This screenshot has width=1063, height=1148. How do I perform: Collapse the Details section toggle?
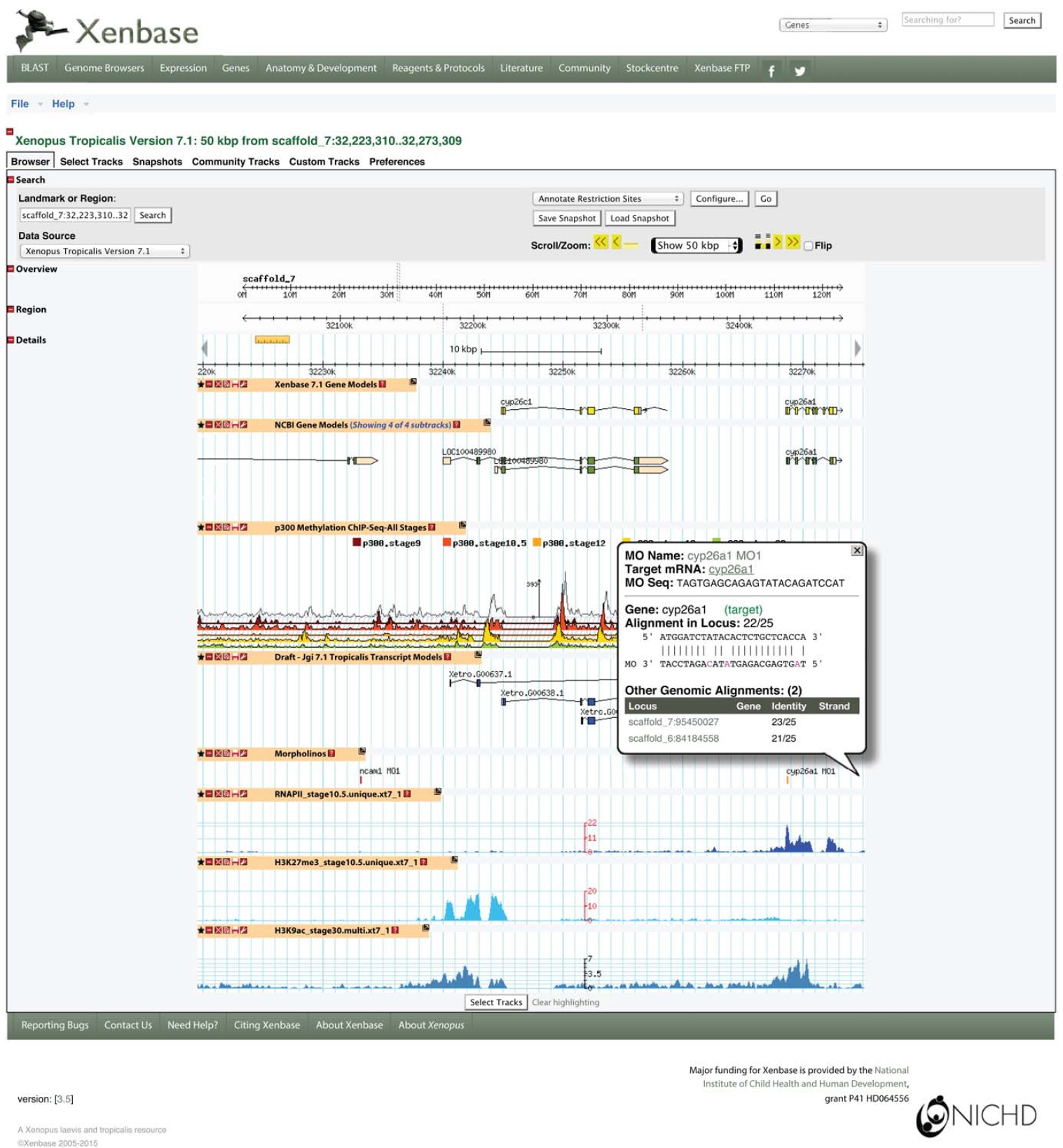[11, 340]
